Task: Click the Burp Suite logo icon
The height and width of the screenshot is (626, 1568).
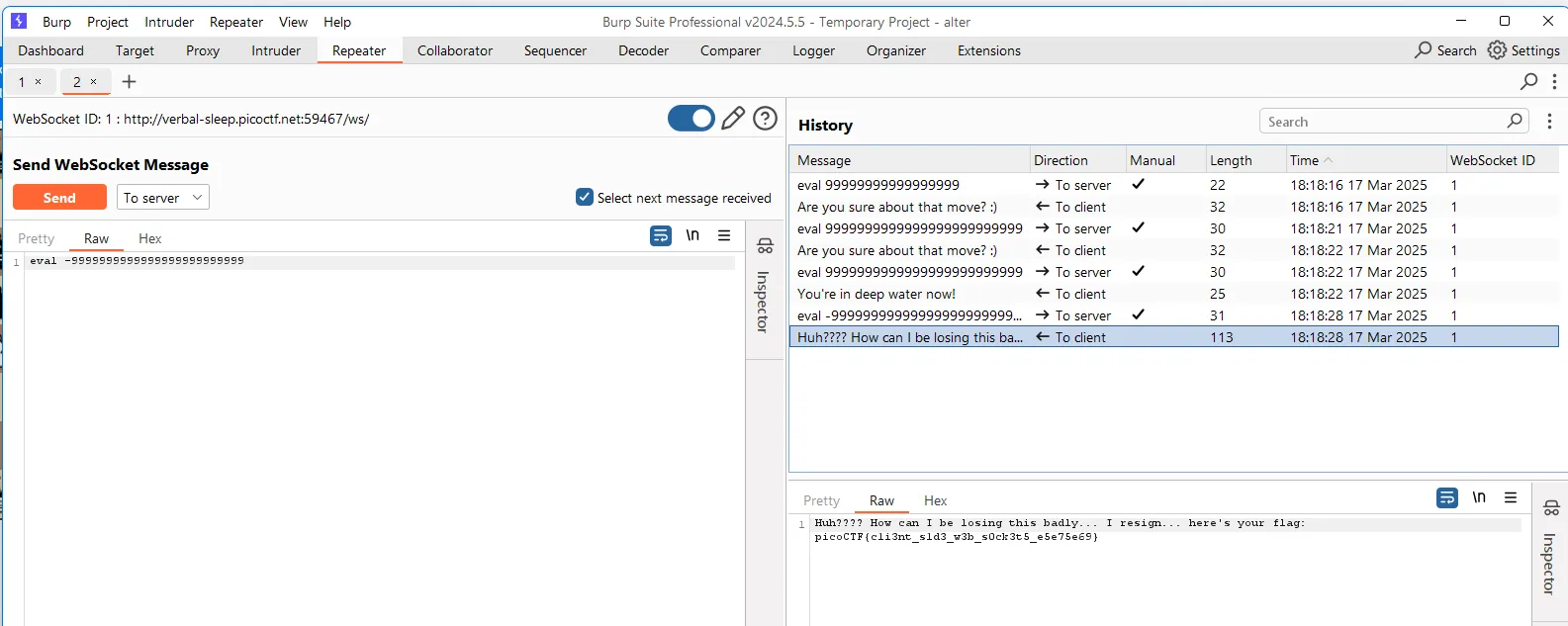Action: pyautogui.click(x=19, y=21)
